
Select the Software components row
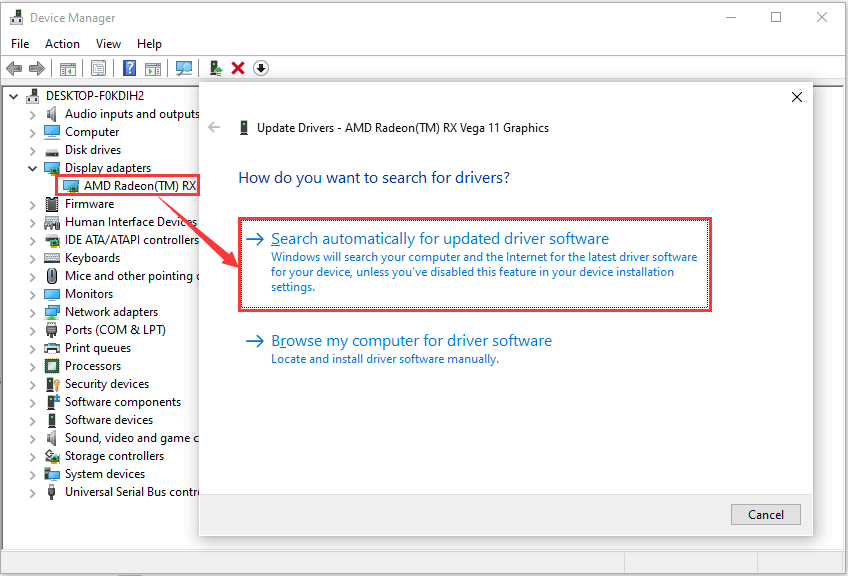[123, 402]
